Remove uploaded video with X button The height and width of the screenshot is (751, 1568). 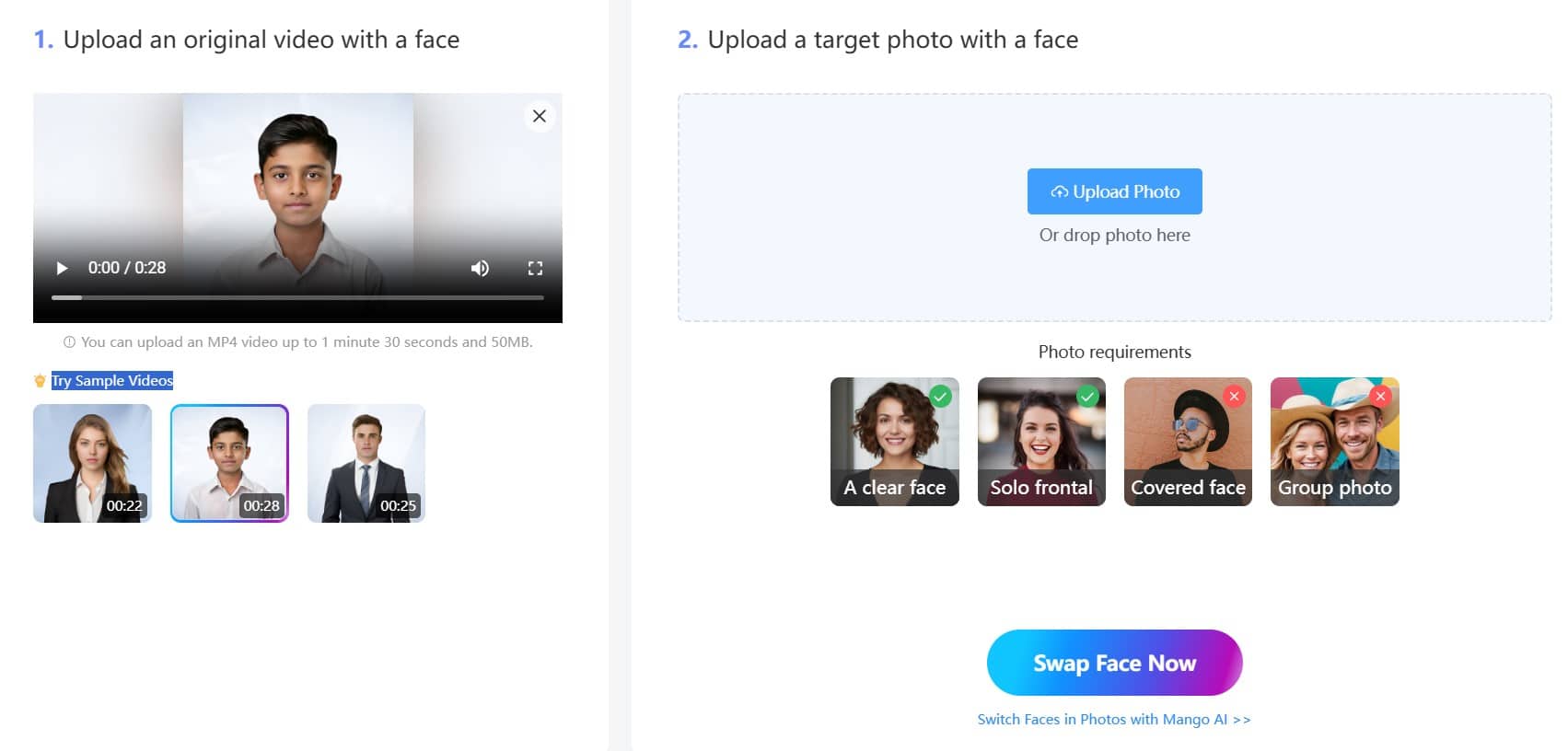pos(540,116)
